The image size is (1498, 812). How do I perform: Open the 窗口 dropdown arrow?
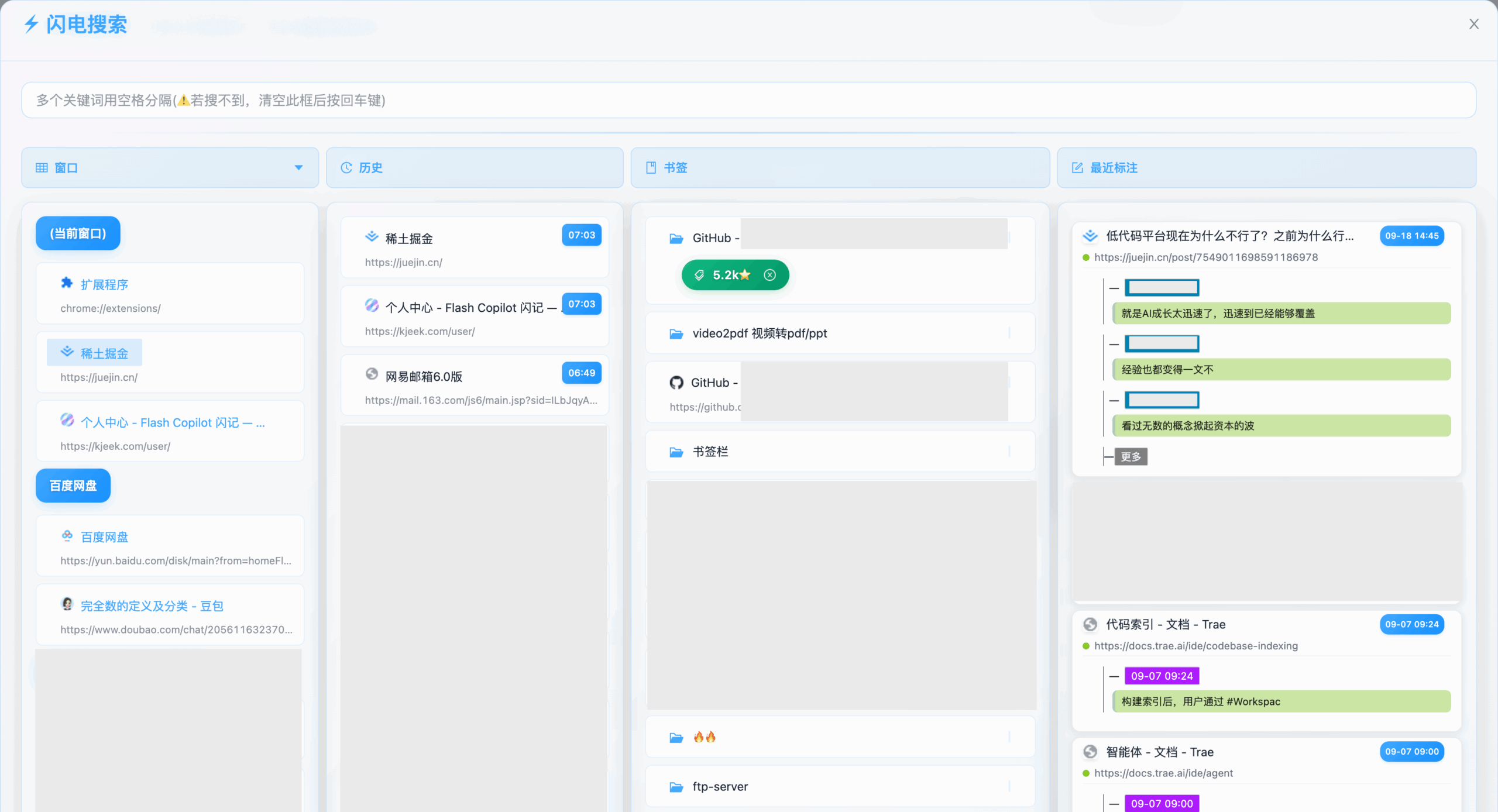[x=298, y=168]
